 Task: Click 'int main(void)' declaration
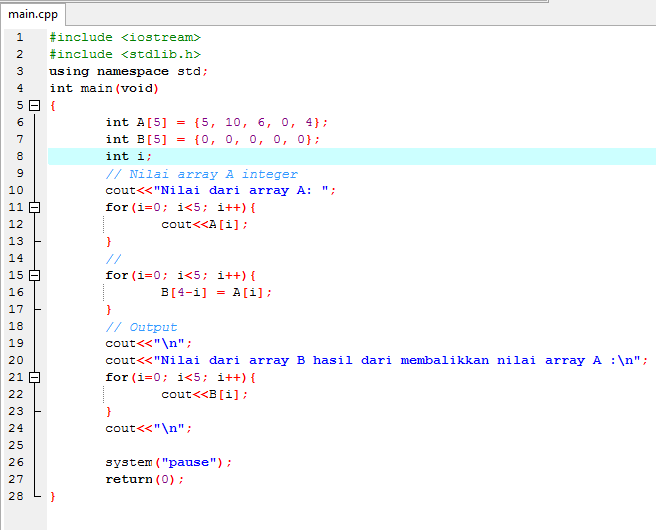[x=104, y=89]
